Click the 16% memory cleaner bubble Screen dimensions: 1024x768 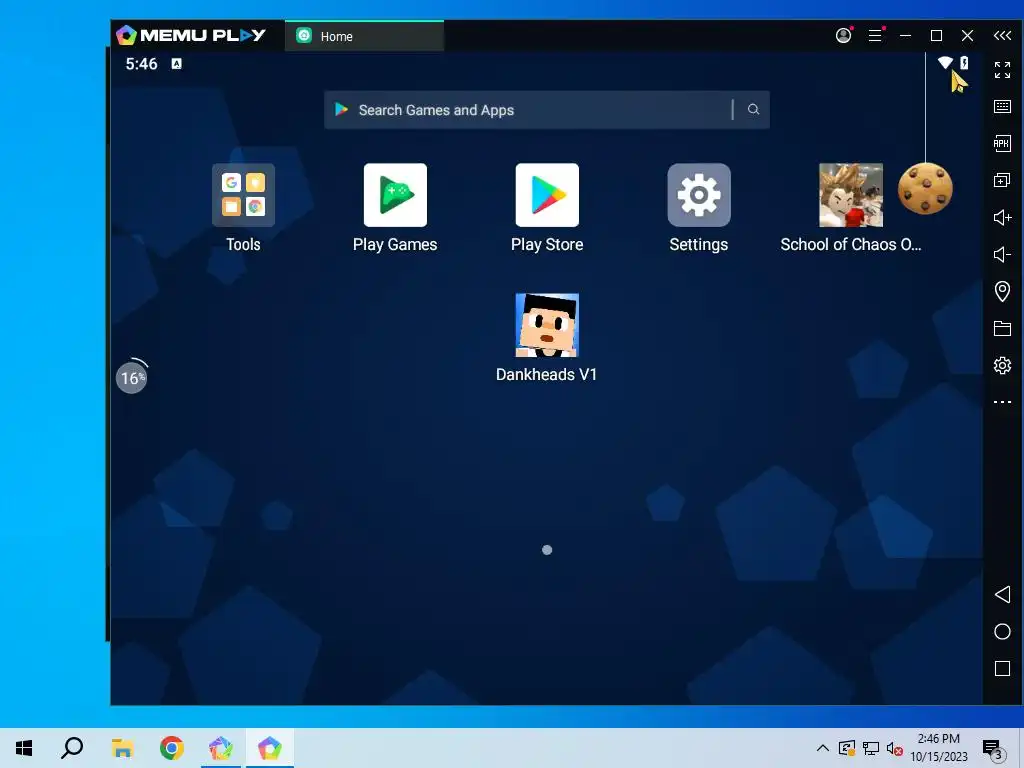pyautogui.click(x=132, y=377)
